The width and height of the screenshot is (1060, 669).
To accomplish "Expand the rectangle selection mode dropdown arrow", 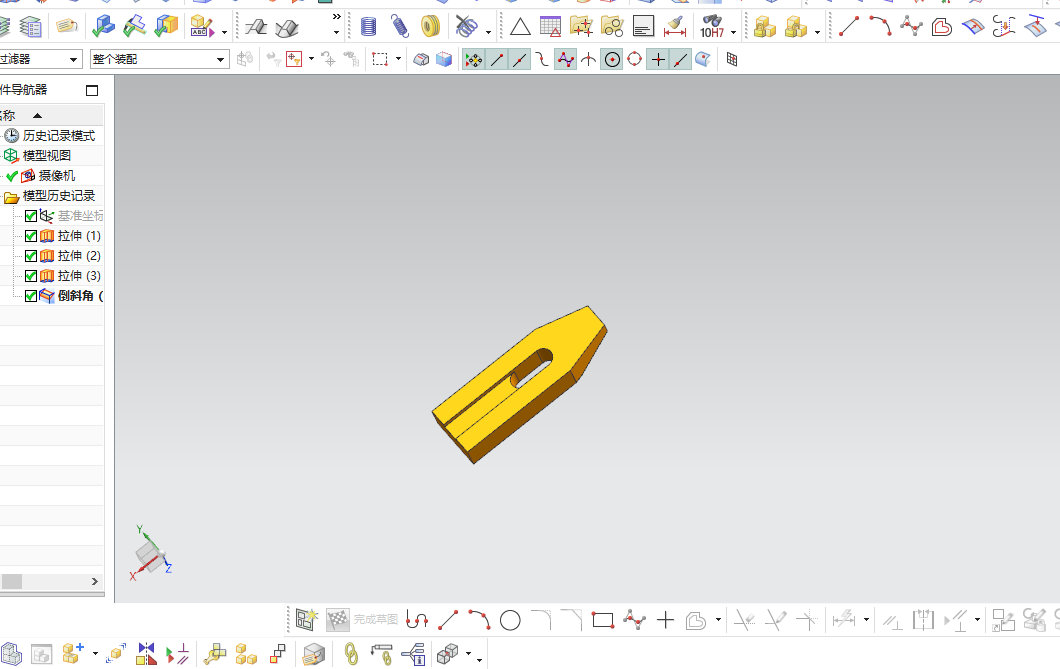I will [x=398, y=59].
